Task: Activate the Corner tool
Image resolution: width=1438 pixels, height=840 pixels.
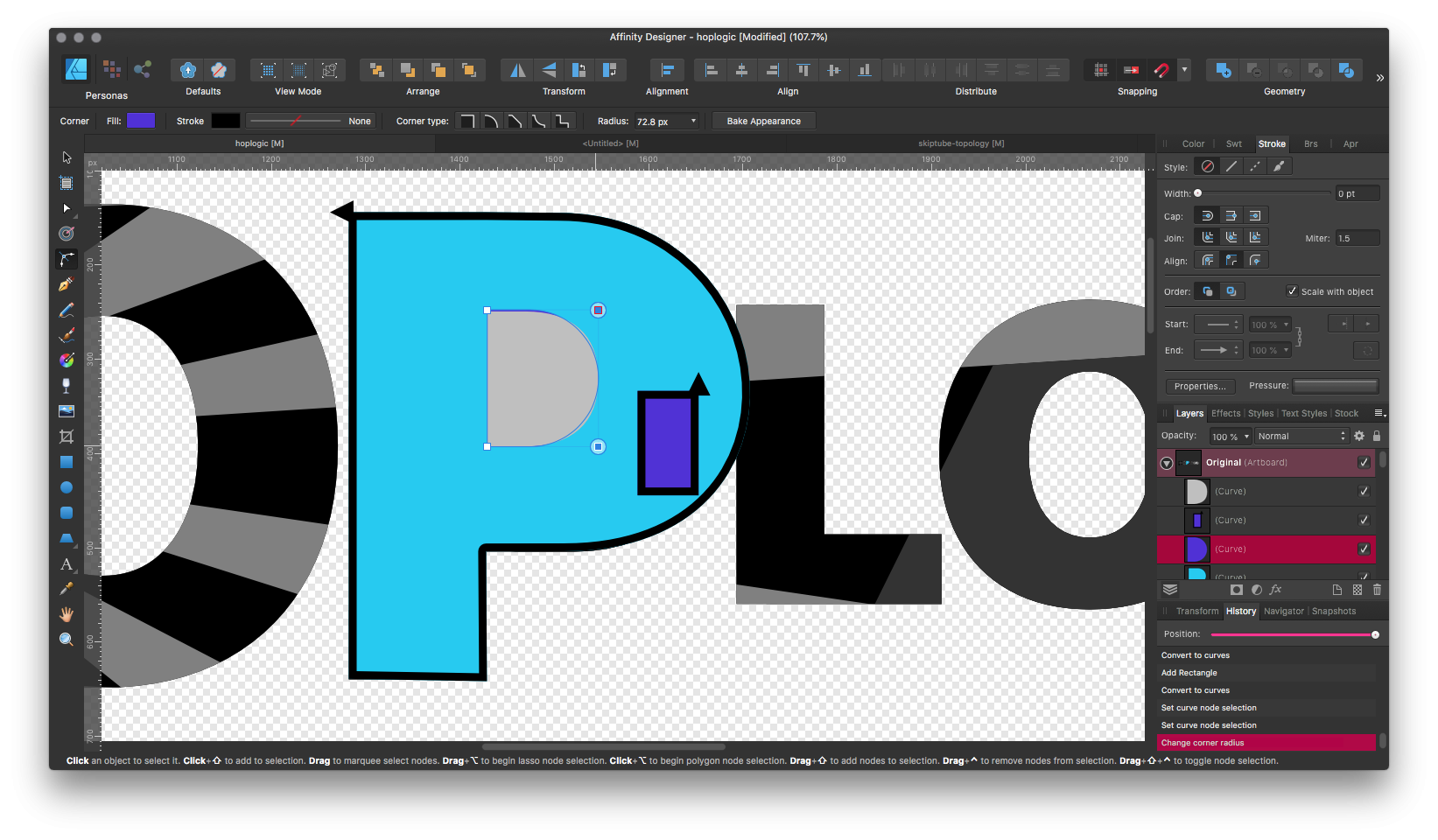Action: (67, 259)
